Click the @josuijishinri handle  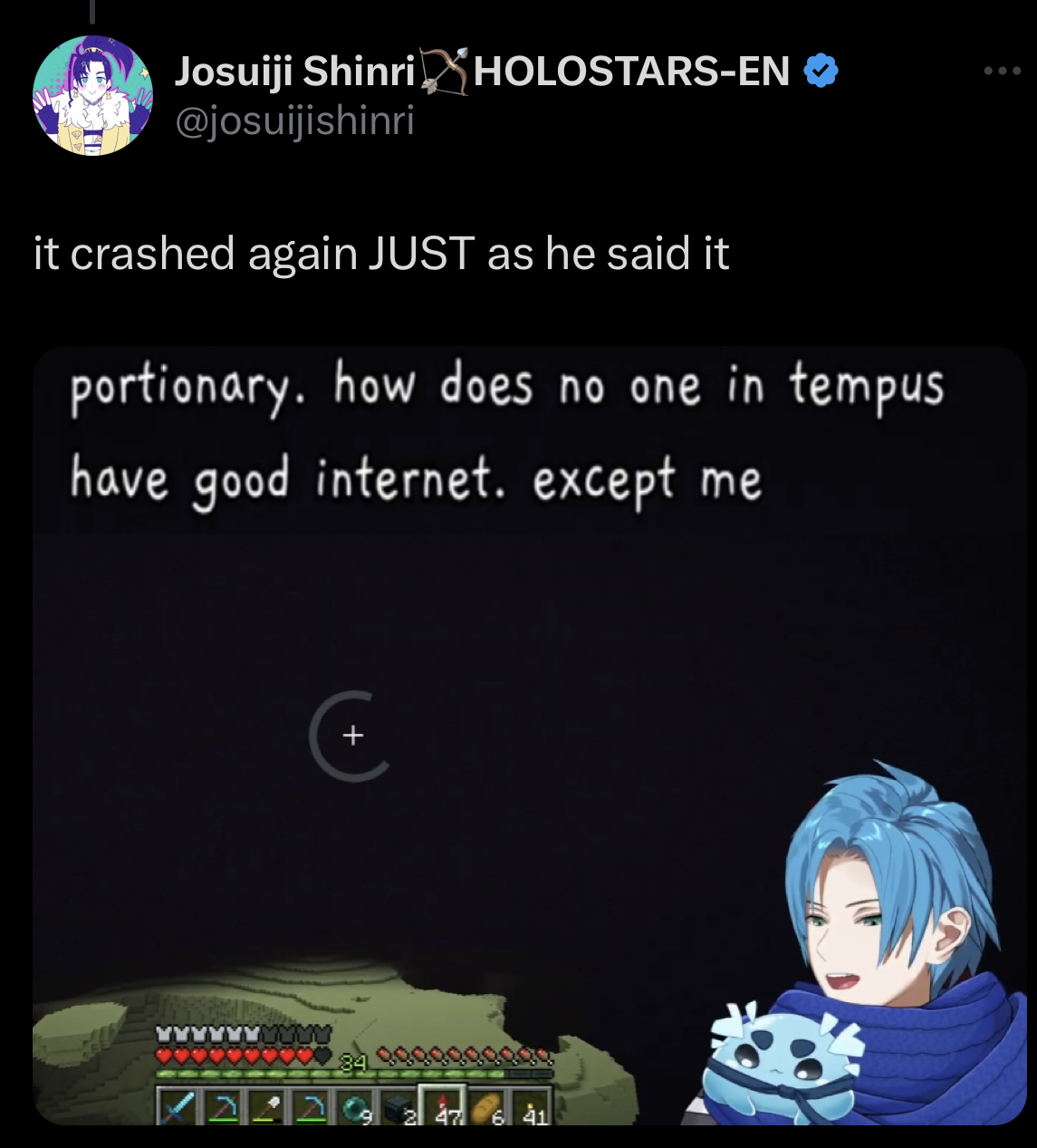click(294, 121)
